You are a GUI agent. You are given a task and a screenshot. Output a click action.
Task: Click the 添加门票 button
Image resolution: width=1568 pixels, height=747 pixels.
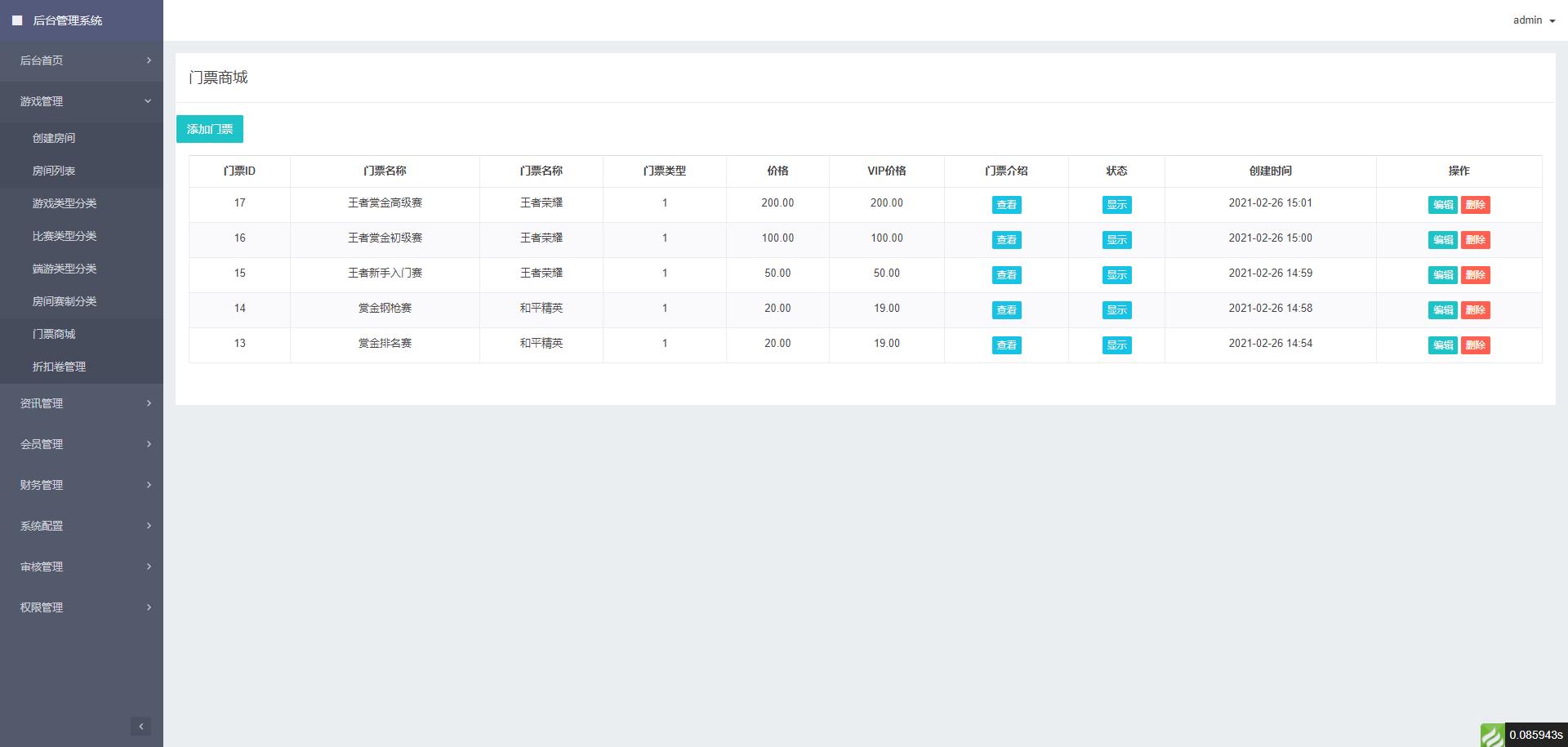point(210,129)
